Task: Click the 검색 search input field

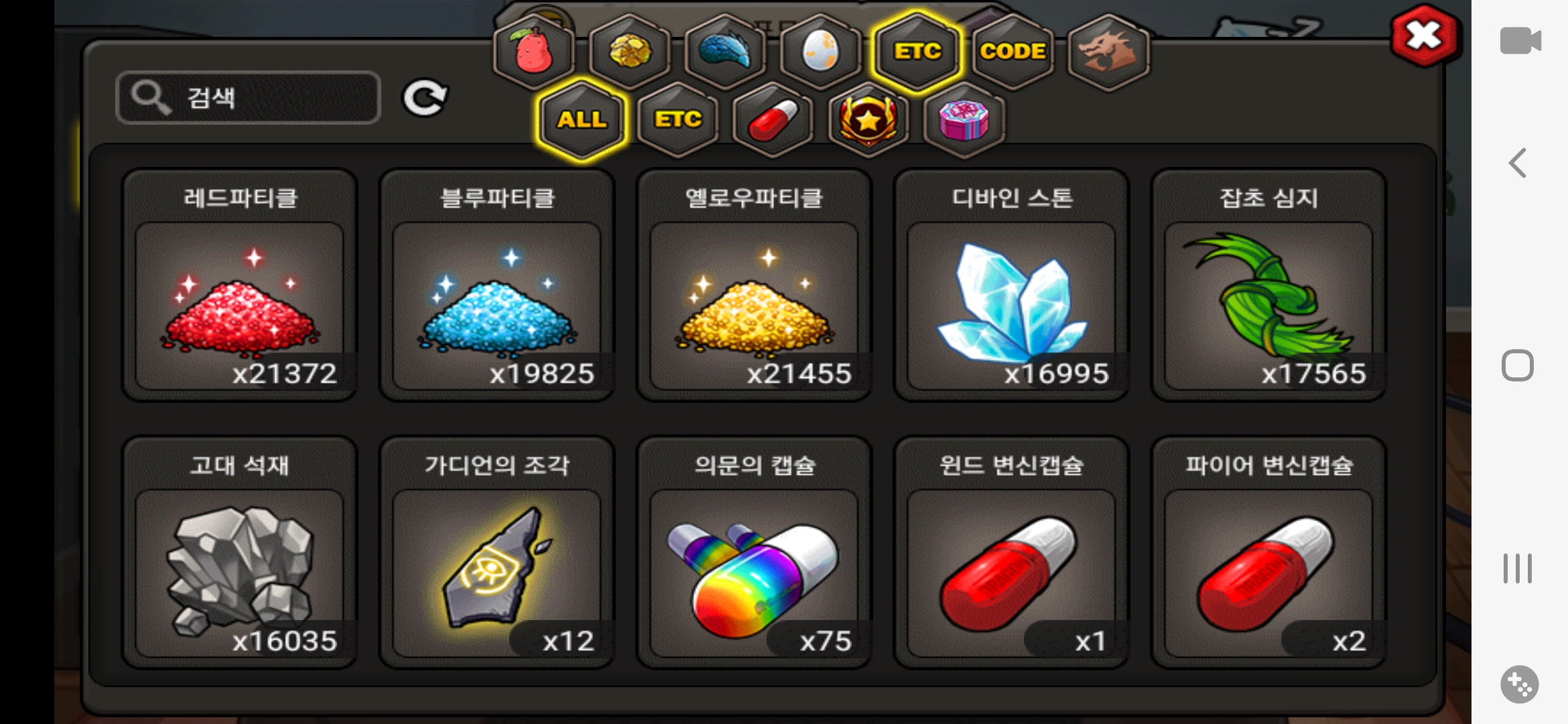Action: pyautogui.click(x=249, y=98)
